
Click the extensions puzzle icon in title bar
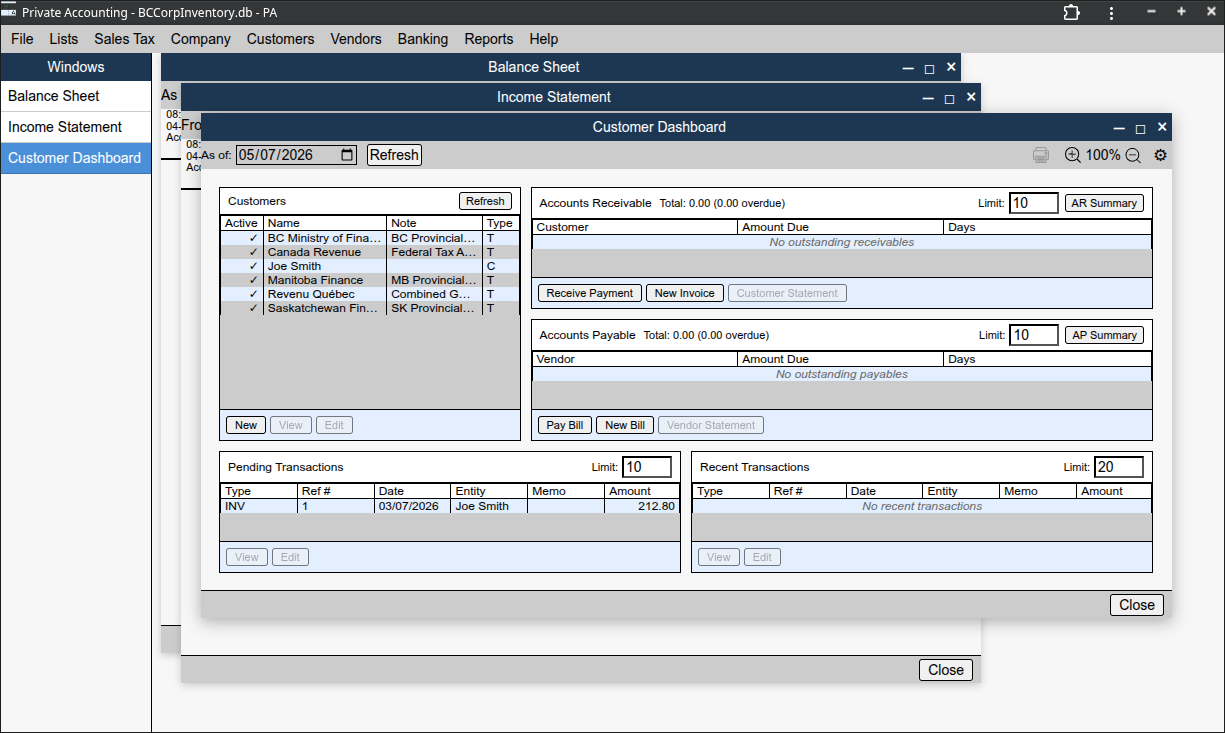click(1072, 12)
